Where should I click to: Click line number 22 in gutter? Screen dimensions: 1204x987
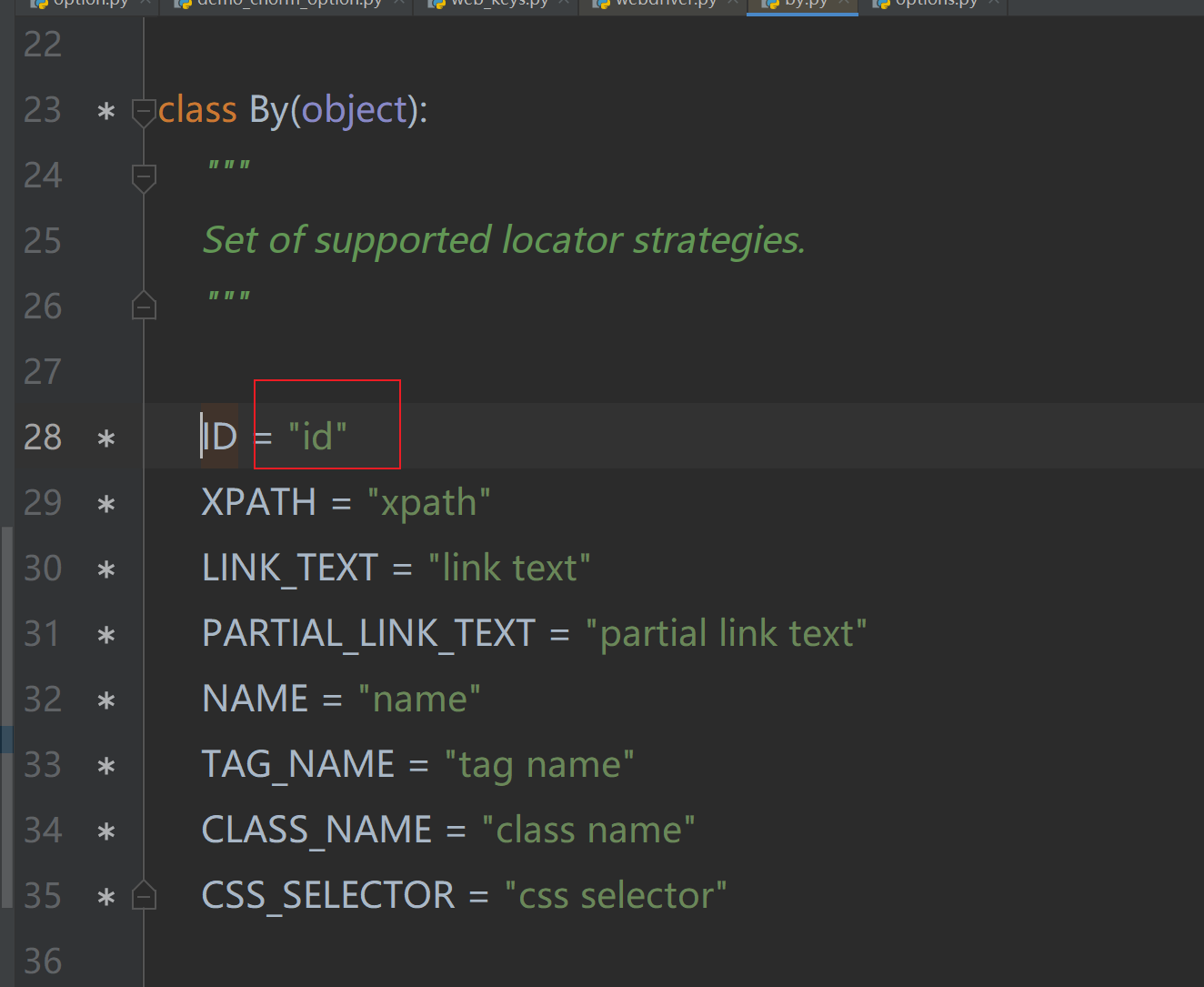(43, 45)
